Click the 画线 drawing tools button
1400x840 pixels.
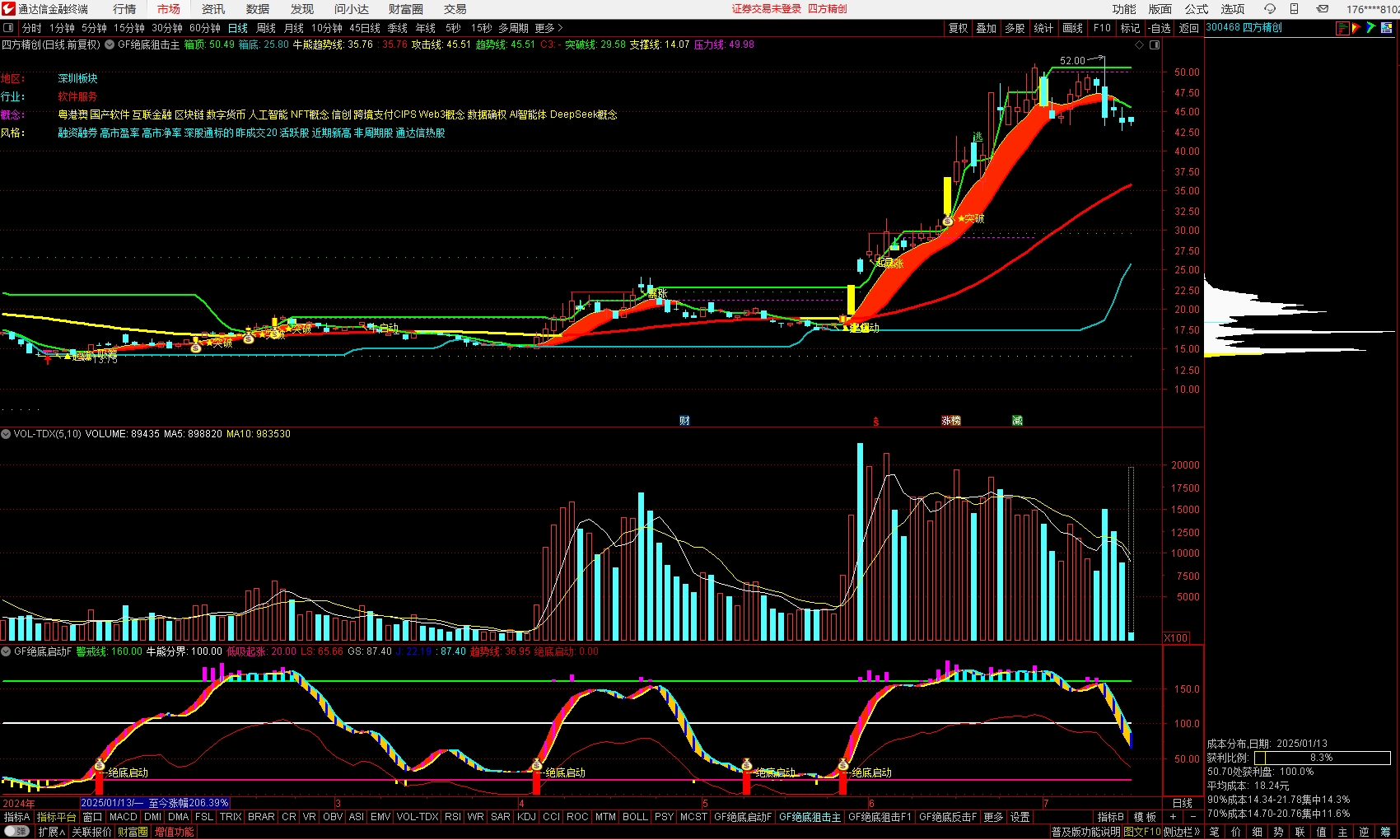1072,28
